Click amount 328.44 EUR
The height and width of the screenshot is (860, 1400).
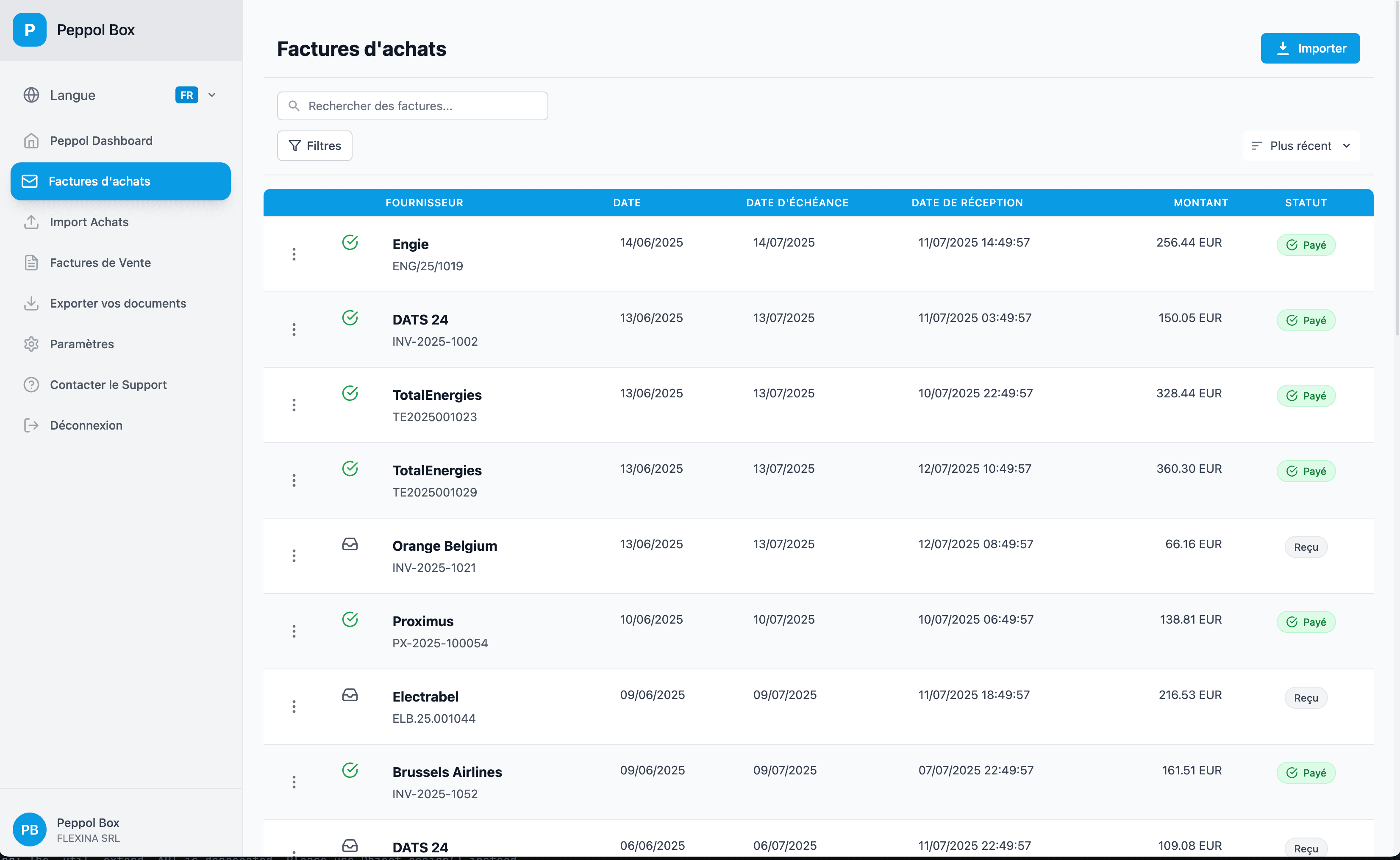tap(1189, 393)
